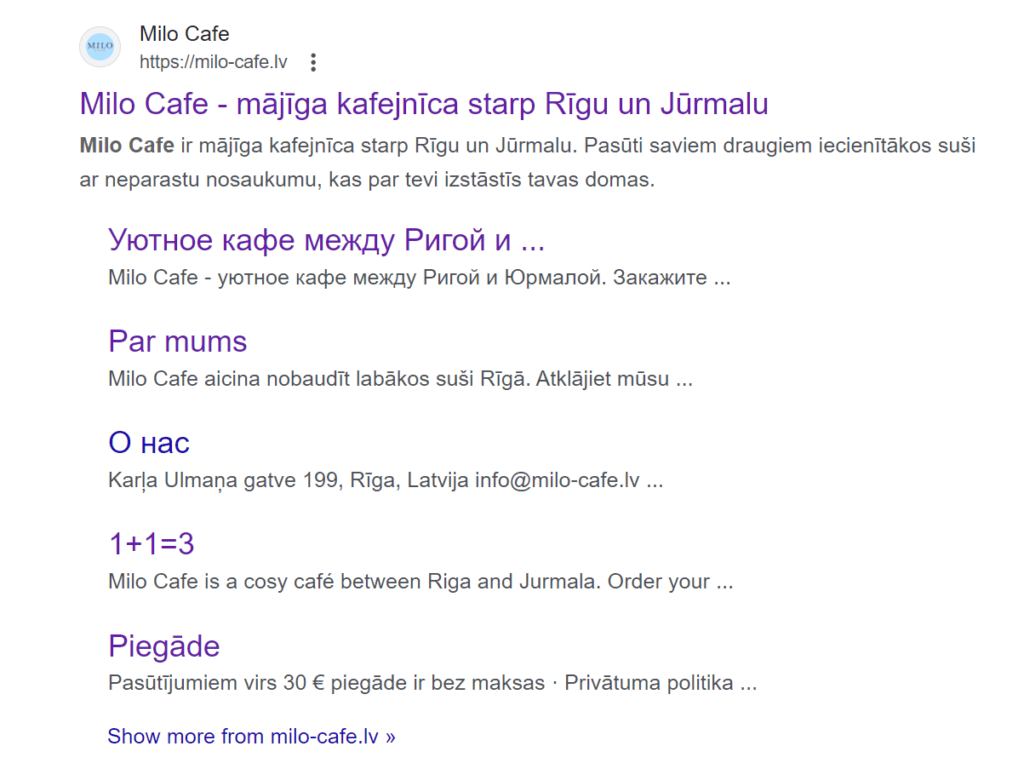The height and width of the screenshot is (769, 1024).
Task: Click the Milo Cafe site name text
Action: coord(184,34)
